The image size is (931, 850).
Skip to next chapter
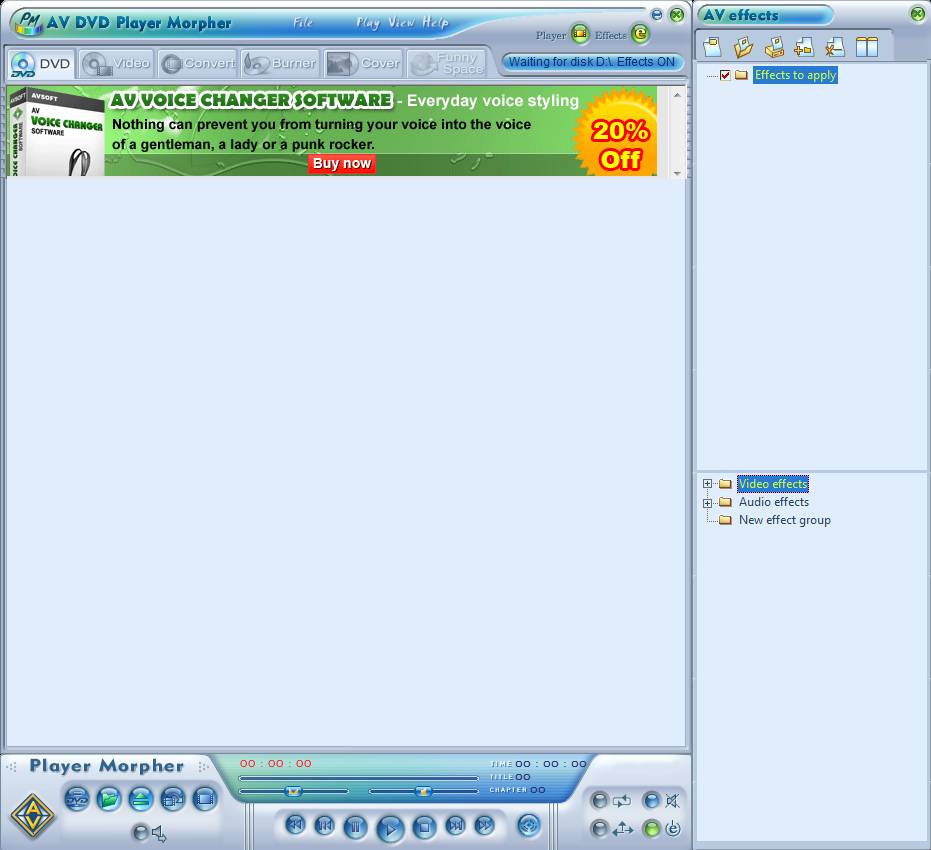click(x=455, y=824)
